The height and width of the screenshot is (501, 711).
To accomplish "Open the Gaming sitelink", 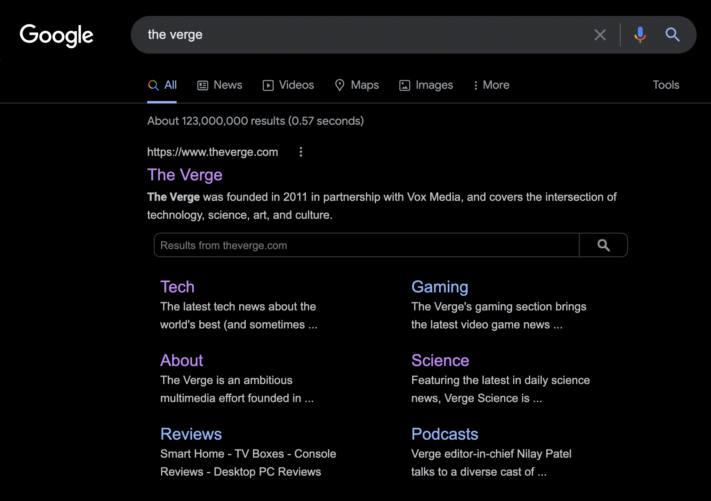I will tap(439, 287).
